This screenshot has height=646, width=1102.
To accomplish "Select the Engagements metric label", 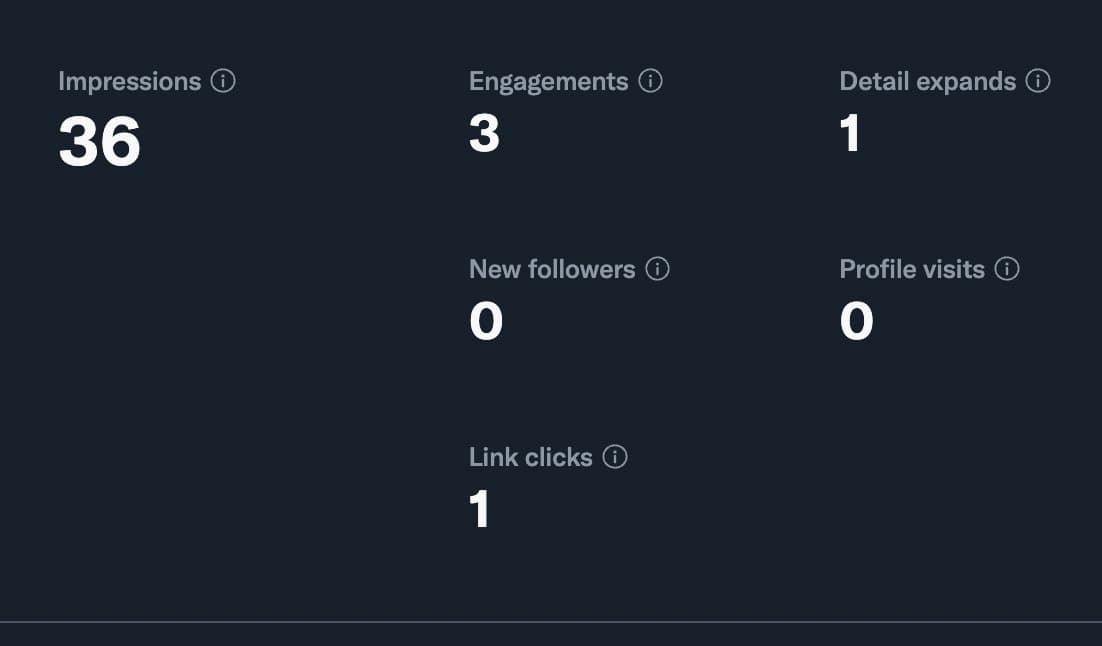I will [x=548, y=81].
